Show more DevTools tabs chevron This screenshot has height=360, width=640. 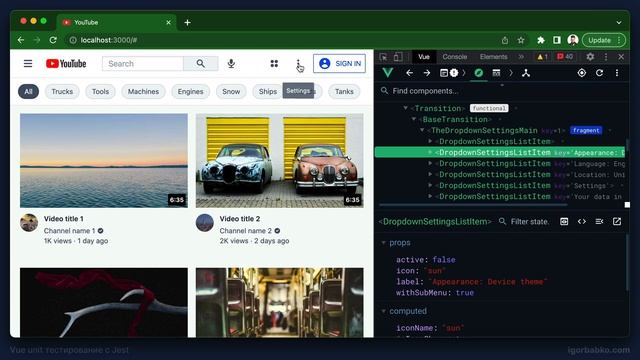point(521,57)
